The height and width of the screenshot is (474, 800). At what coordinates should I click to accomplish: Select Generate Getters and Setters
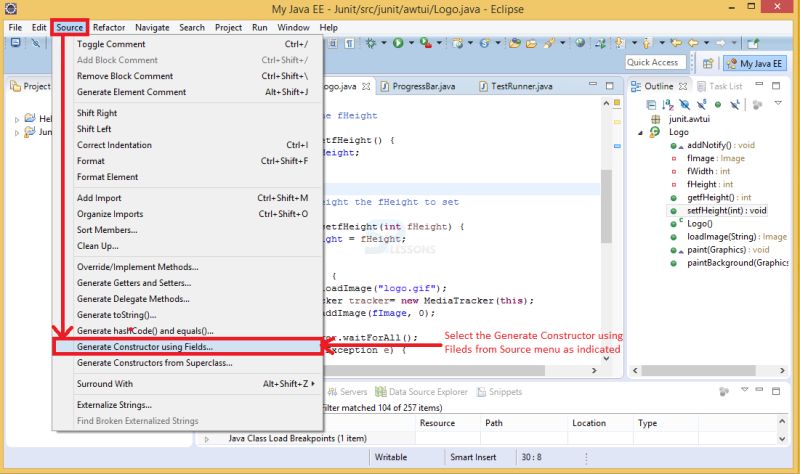(134, 283)
